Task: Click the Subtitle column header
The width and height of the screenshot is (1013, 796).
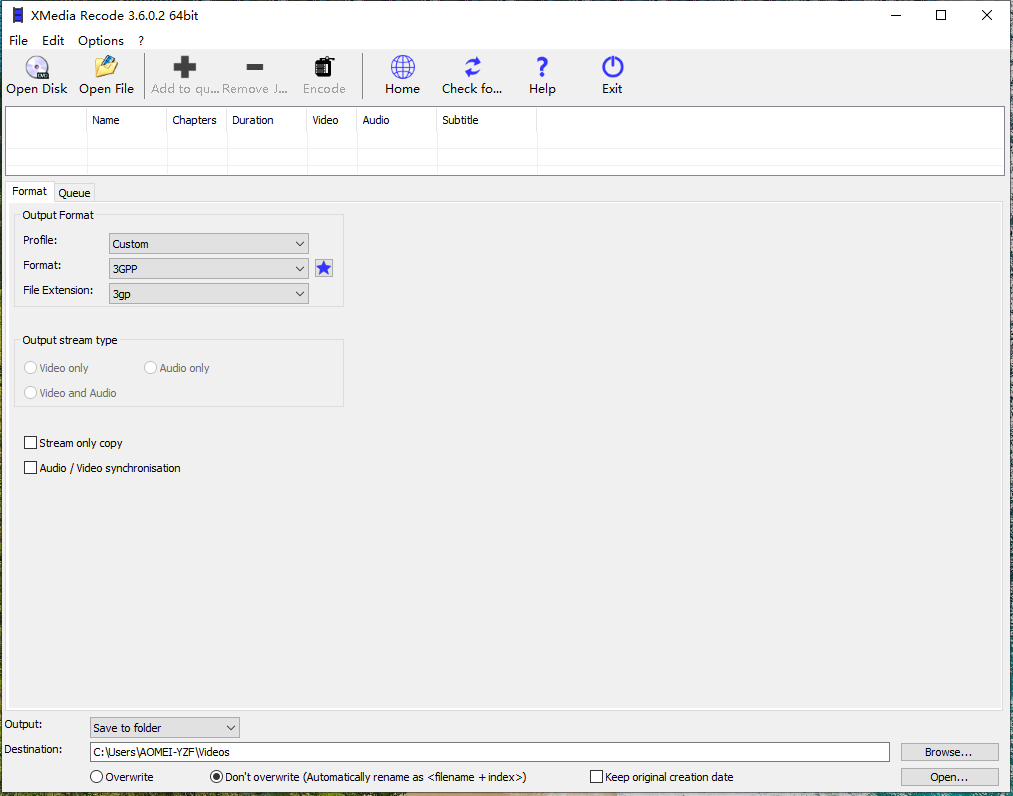Action: click(486, 120)
